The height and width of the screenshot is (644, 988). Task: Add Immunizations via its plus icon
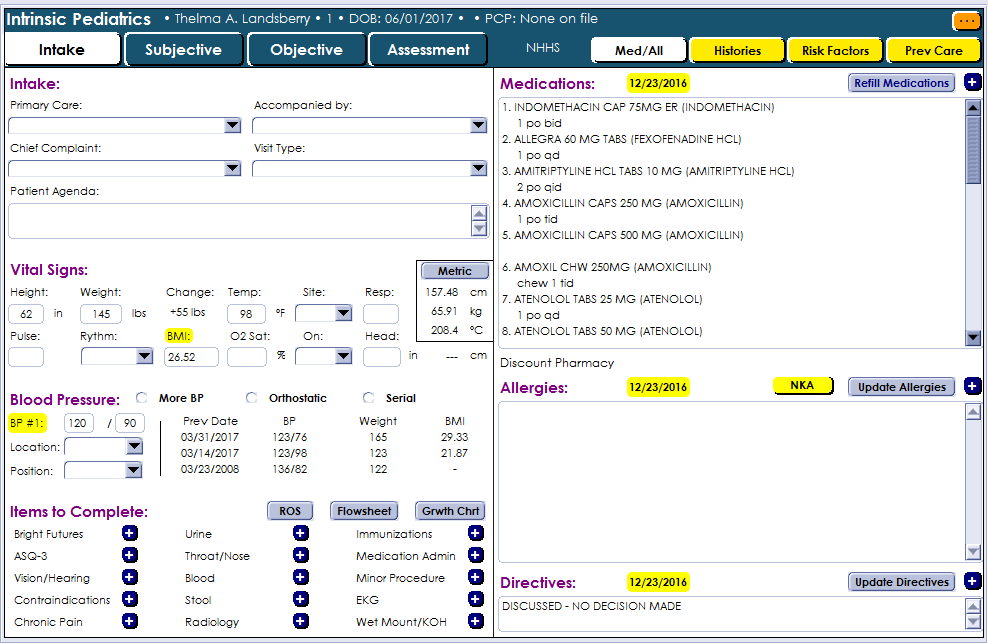click(475, 534)
